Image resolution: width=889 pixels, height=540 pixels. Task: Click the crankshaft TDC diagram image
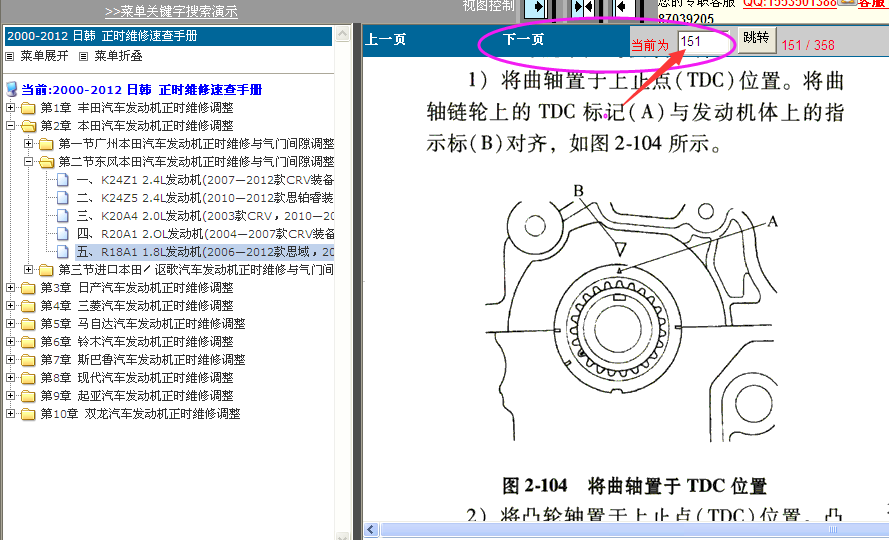[631, 314]
